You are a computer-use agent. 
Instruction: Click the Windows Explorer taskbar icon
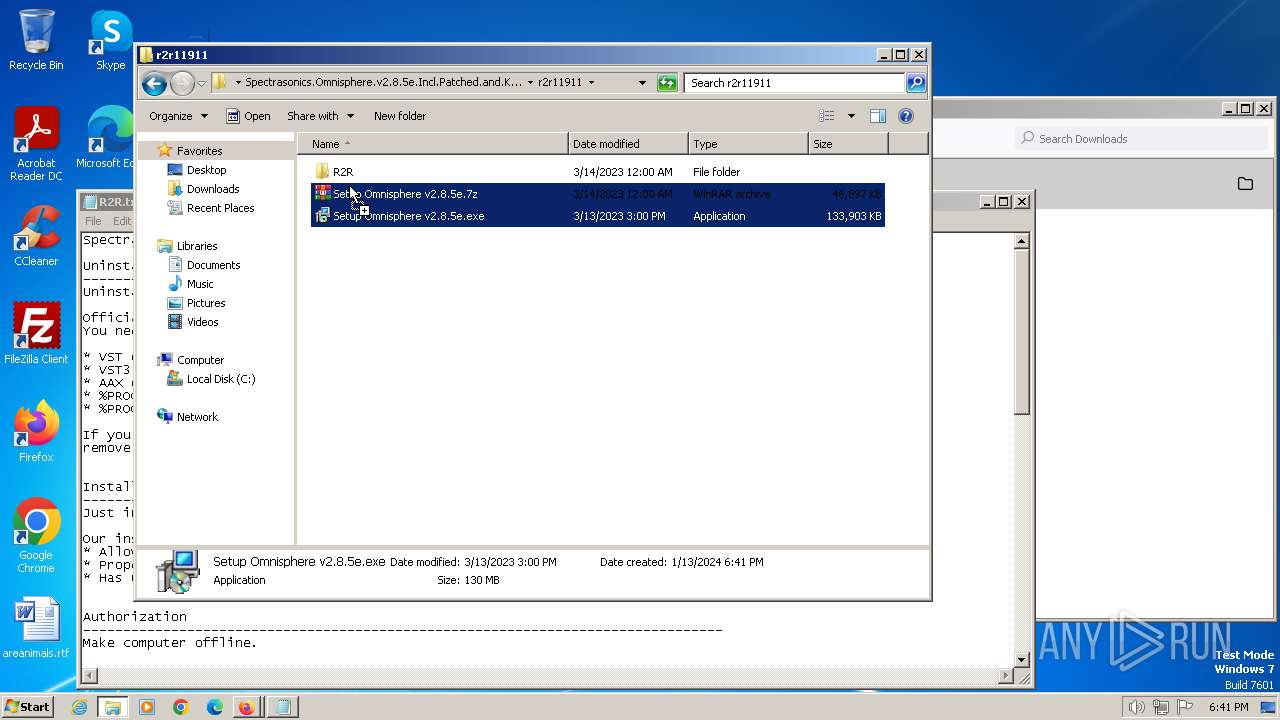click(x=113, y=707)
